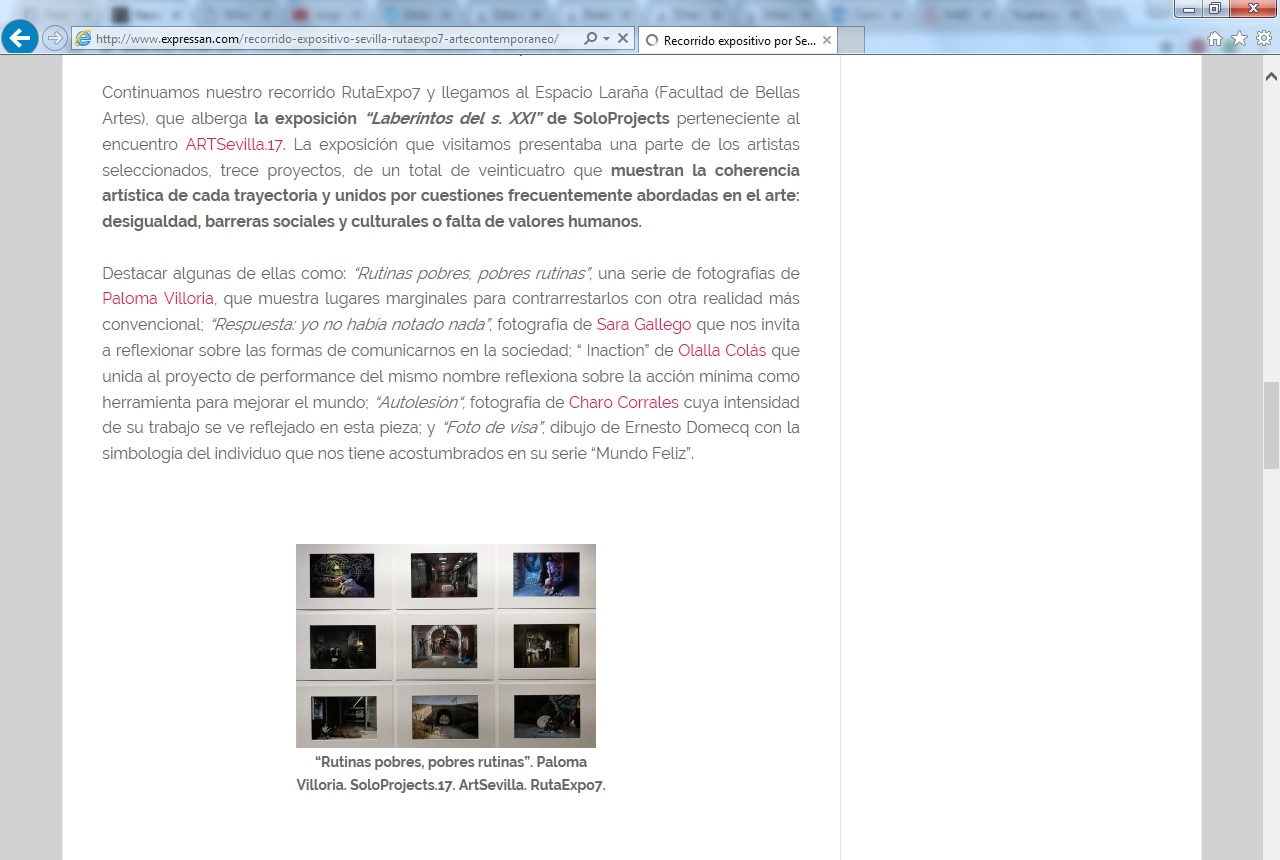Open the Tools gear icon
Viewport: 1280px width, 860px height.
point(1263,39)
